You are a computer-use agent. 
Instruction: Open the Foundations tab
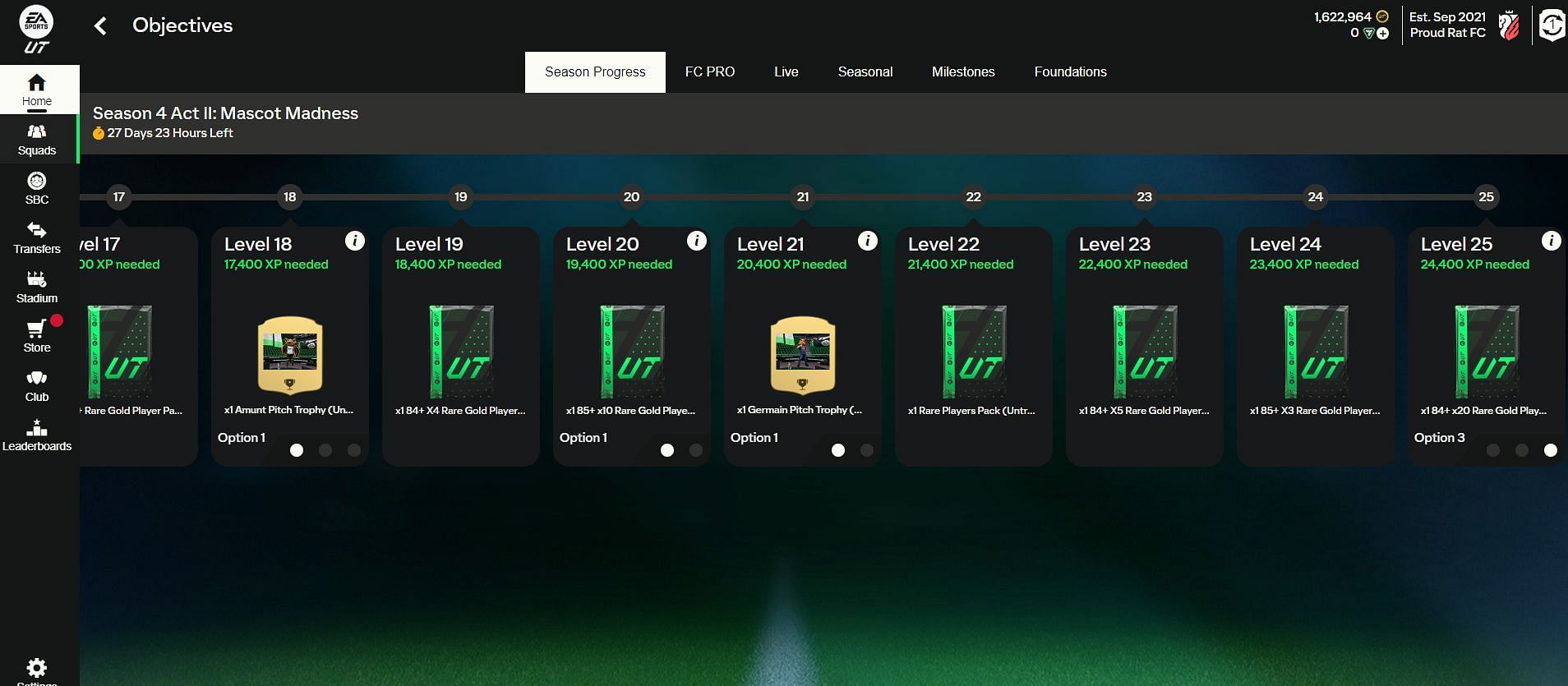(x=1071, y=72)
